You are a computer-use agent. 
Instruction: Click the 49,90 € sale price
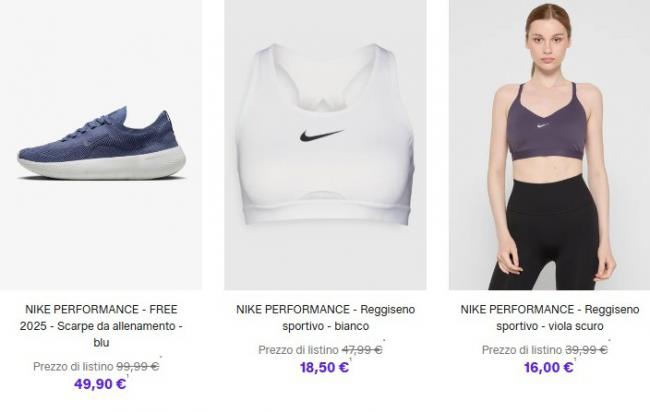[100, 383]
